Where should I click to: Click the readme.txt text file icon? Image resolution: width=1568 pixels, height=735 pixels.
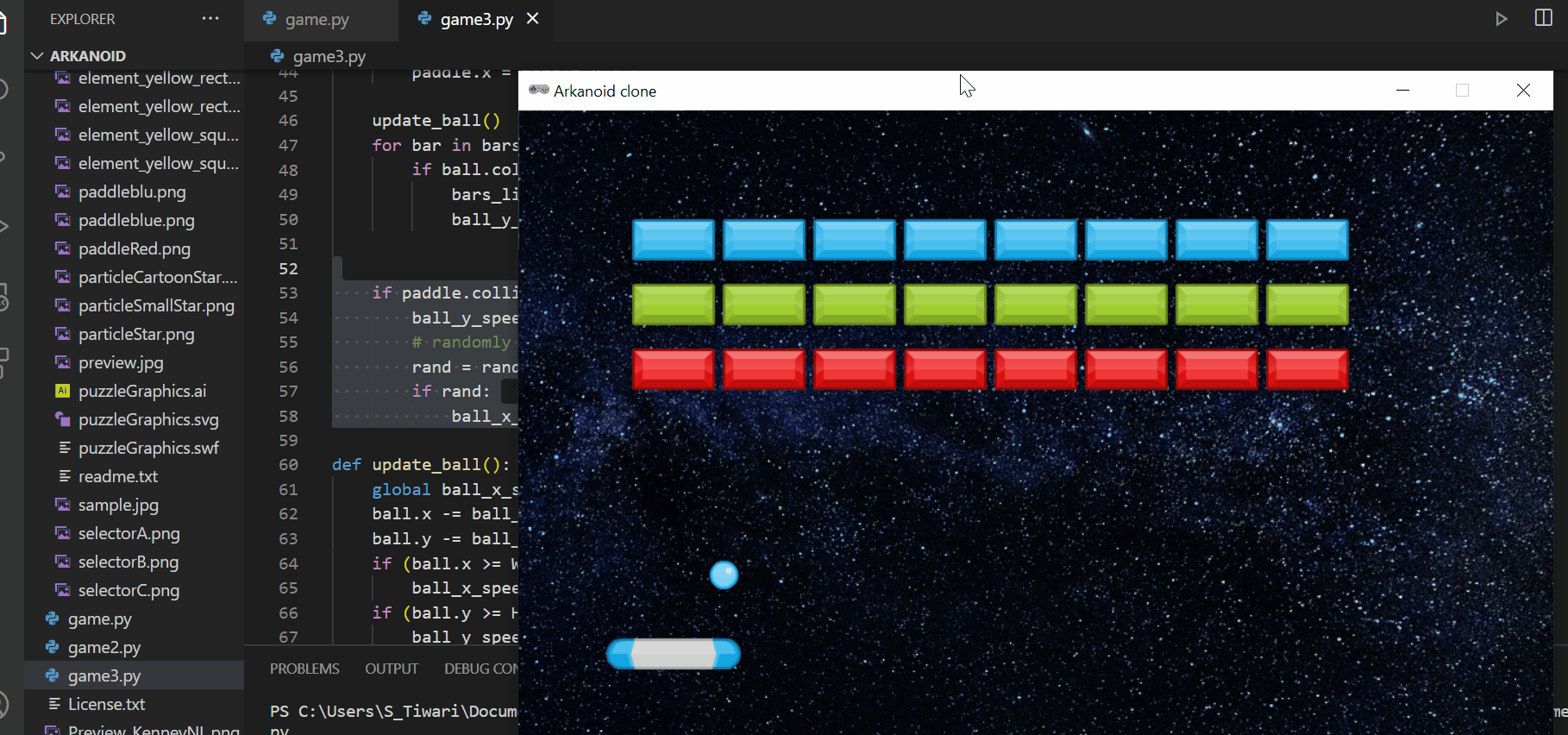64,476
